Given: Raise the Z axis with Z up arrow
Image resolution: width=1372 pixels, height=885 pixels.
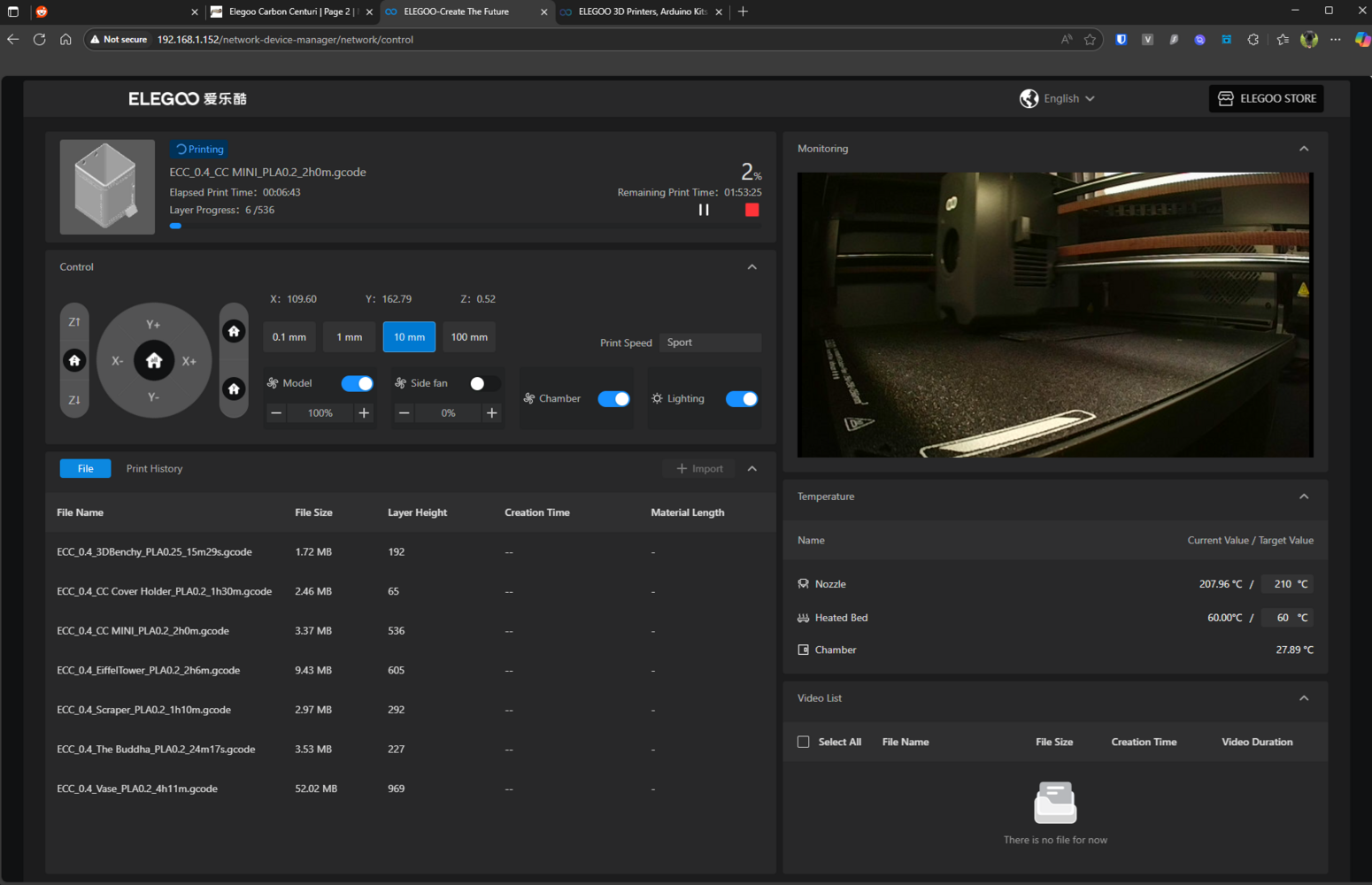Looking at the screenshot, I should [74, 322].
